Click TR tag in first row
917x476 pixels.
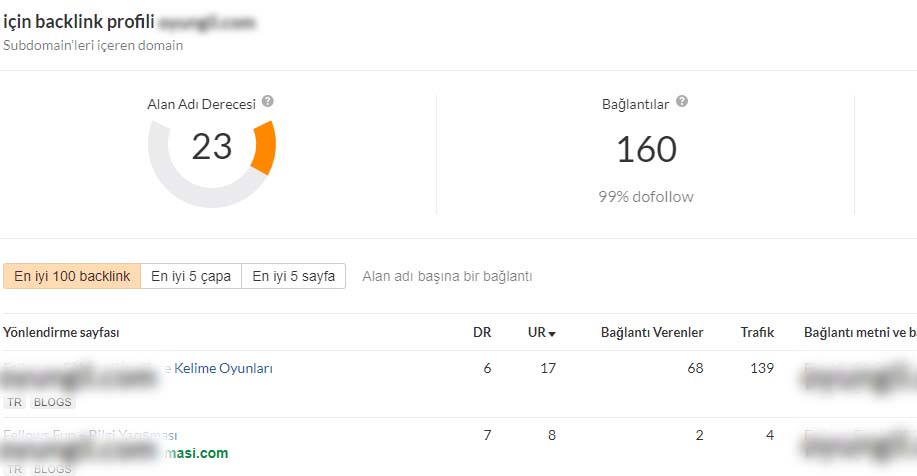(x=15, y=402)
